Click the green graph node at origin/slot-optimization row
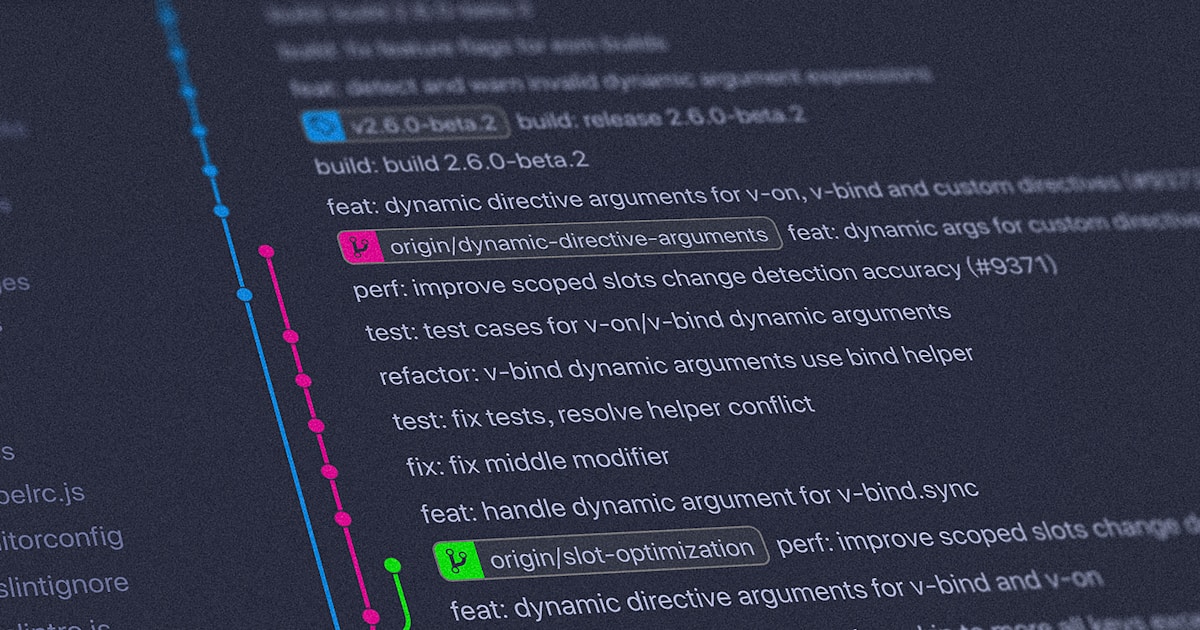The image size is (1200, 630). tap(393, 566)
